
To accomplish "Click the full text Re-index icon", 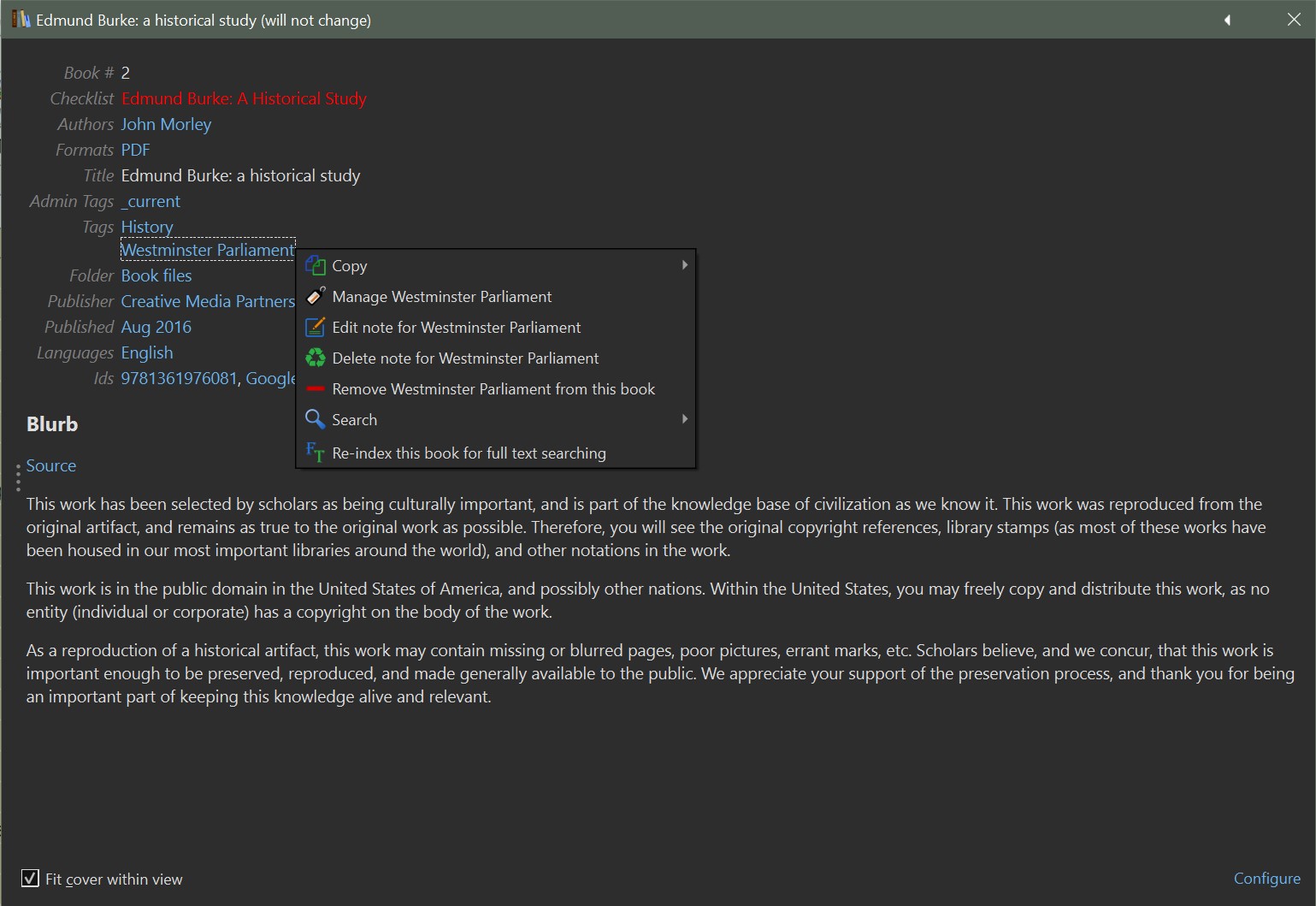I will [x=316, y=453].
